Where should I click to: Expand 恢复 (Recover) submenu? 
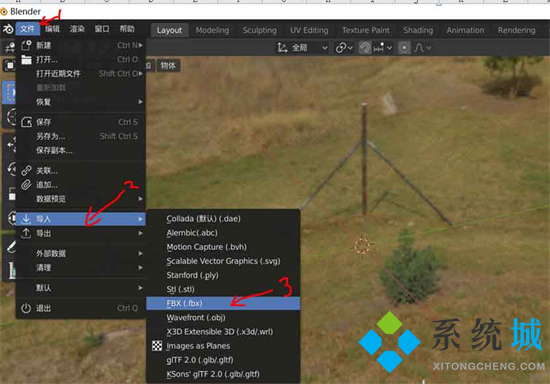[81, 102]
